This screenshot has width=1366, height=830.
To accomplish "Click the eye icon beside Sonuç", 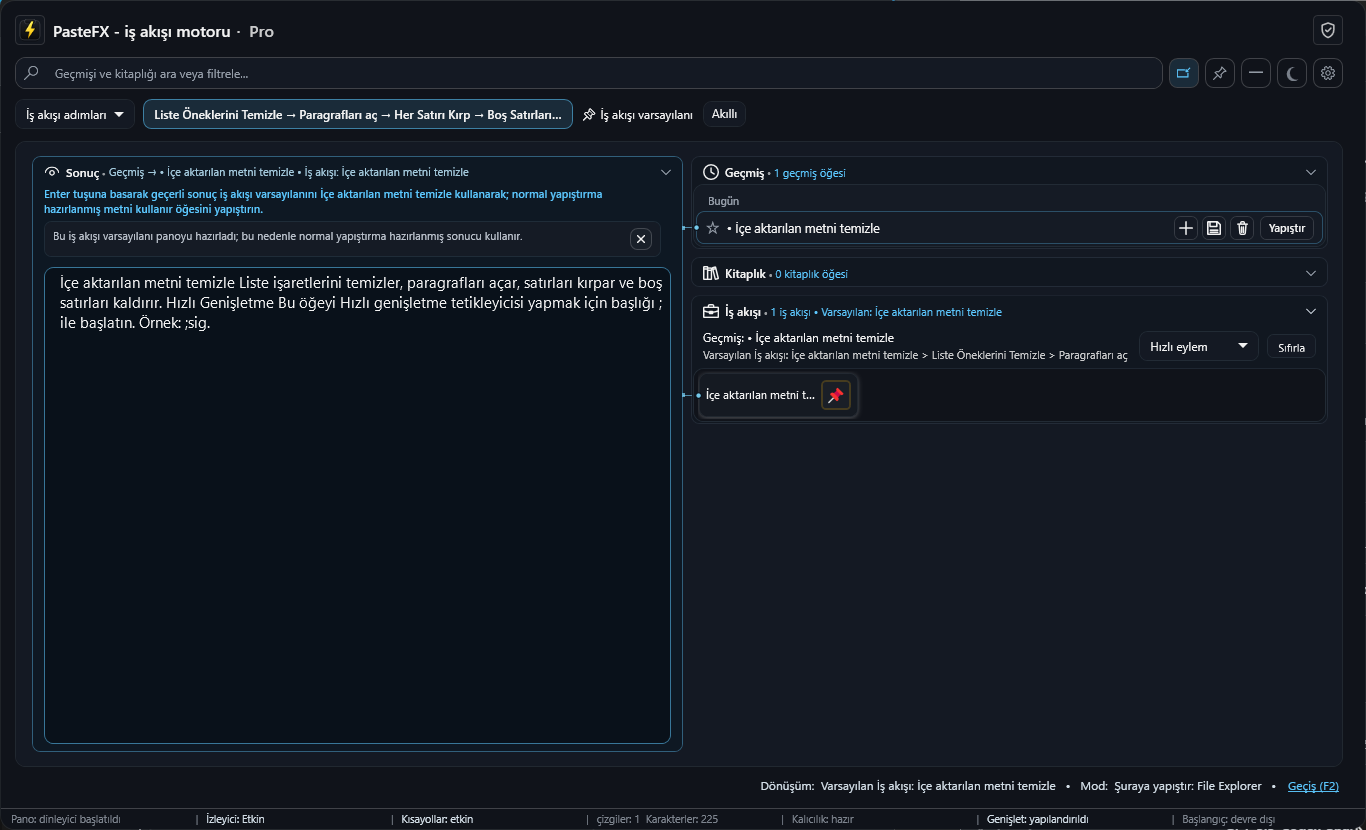I will click(53, 172).
